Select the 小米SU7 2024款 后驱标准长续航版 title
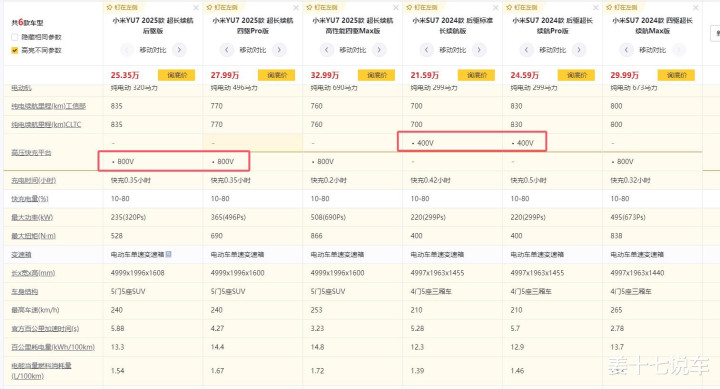This screenshot has height=389, width=720. 453,26
